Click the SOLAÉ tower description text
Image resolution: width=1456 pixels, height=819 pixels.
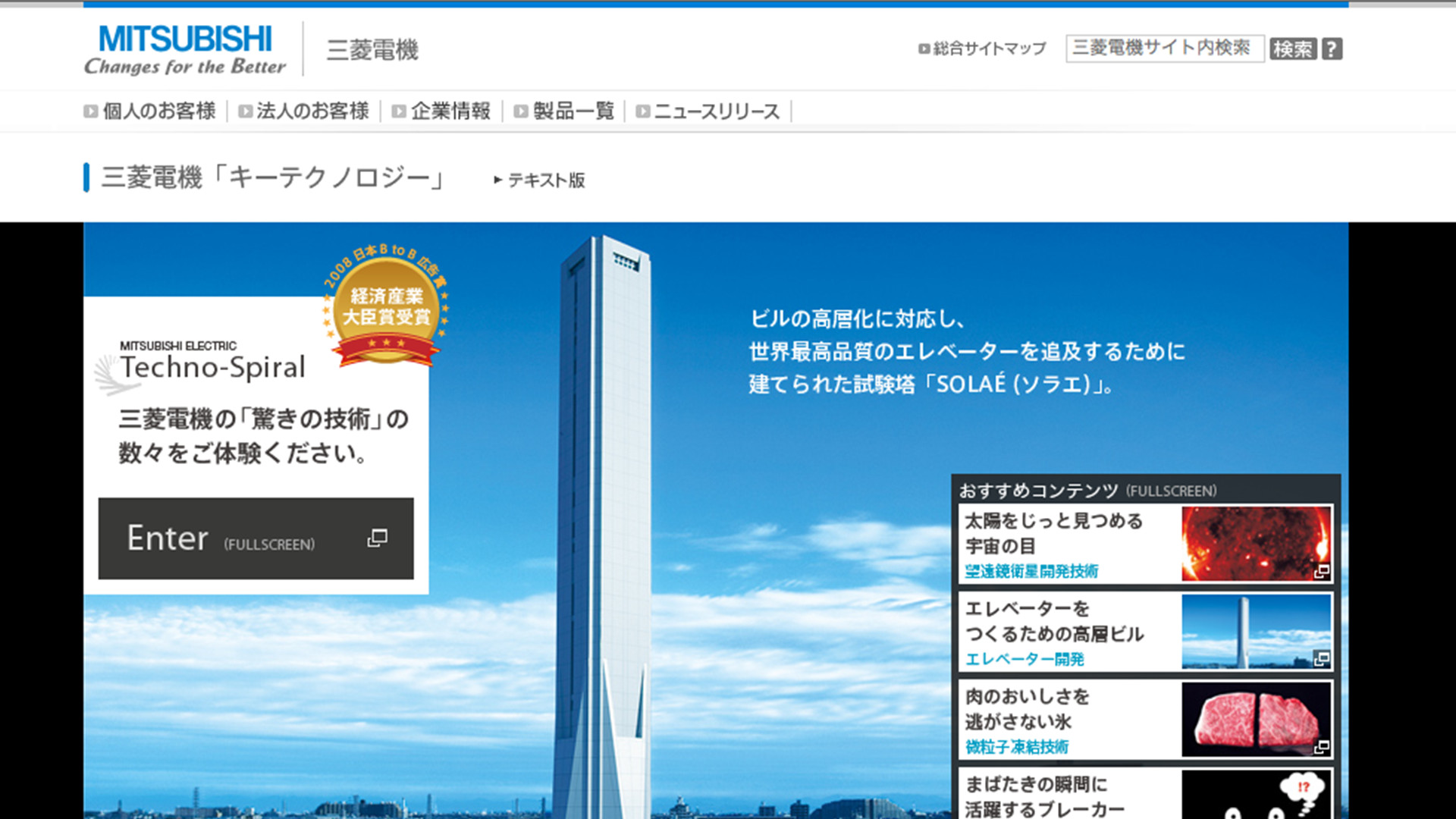click(x=967, y=351)
